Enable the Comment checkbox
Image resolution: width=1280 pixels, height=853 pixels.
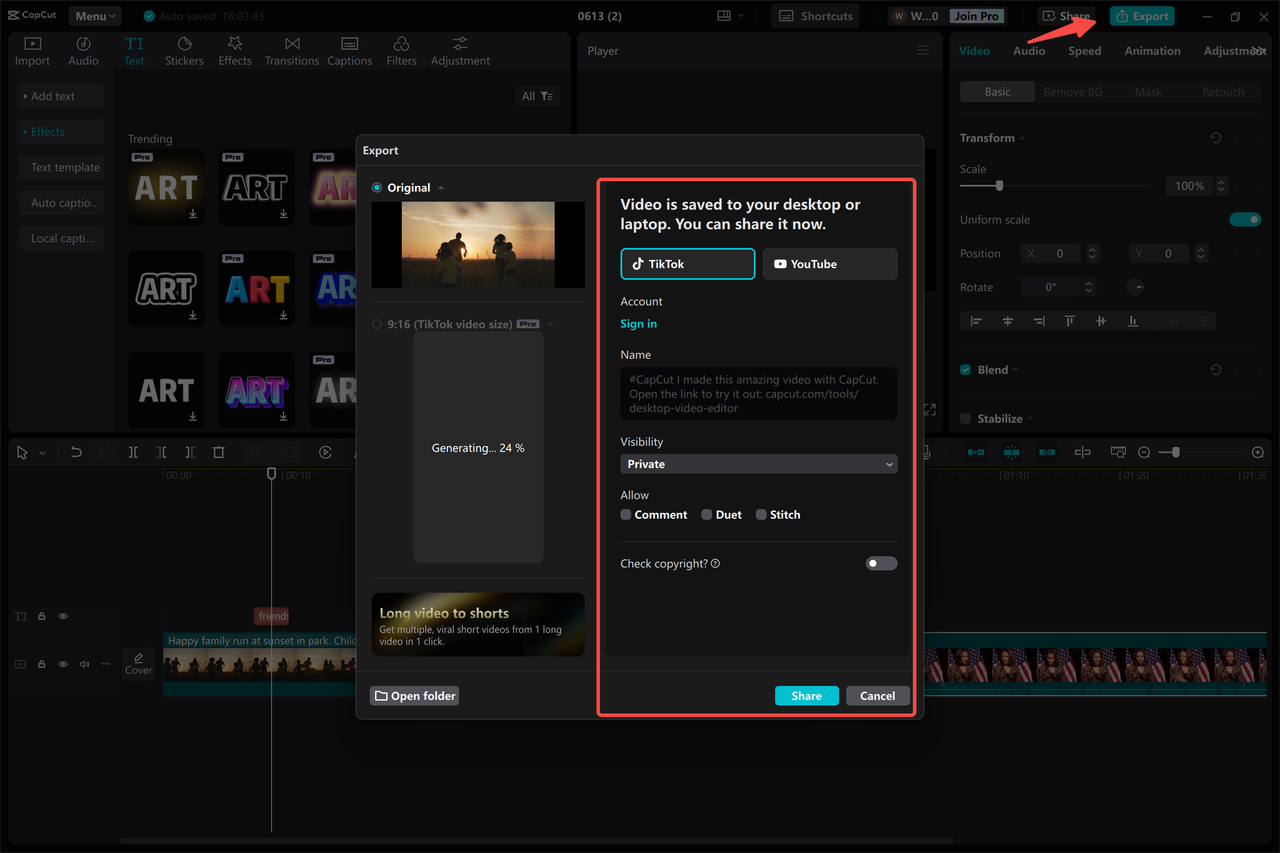(x=624, y=514)
